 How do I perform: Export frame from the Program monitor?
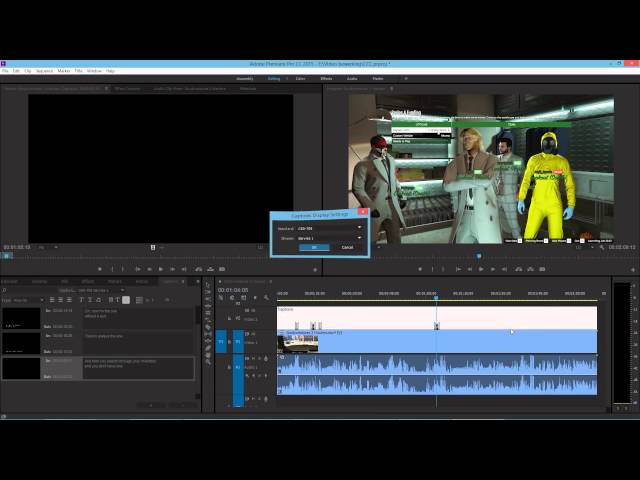[542, 269]
